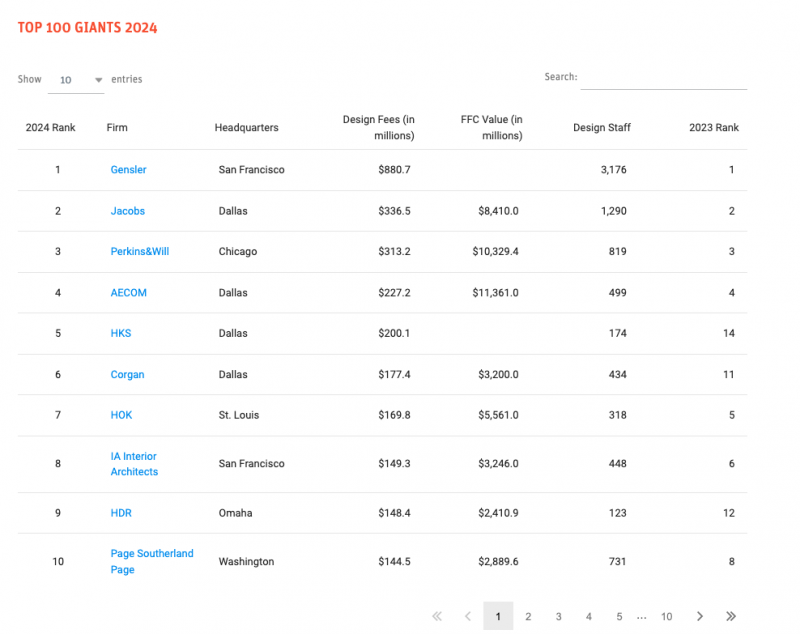Go to first page double-chevron icon
Screen dimensions: 800x634
[x=437, y=616]
